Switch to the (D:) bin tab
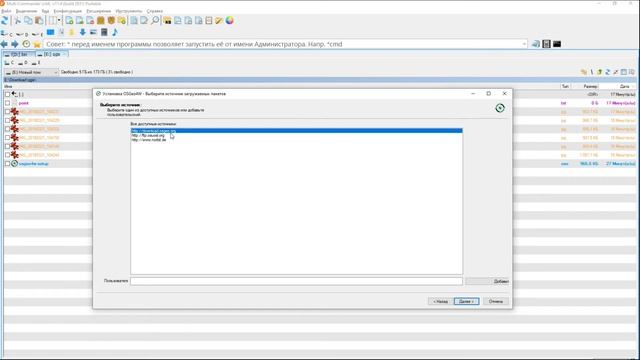The height and width of the screenshot is (360, 640). pyautogui.click(x=18, y=54)
